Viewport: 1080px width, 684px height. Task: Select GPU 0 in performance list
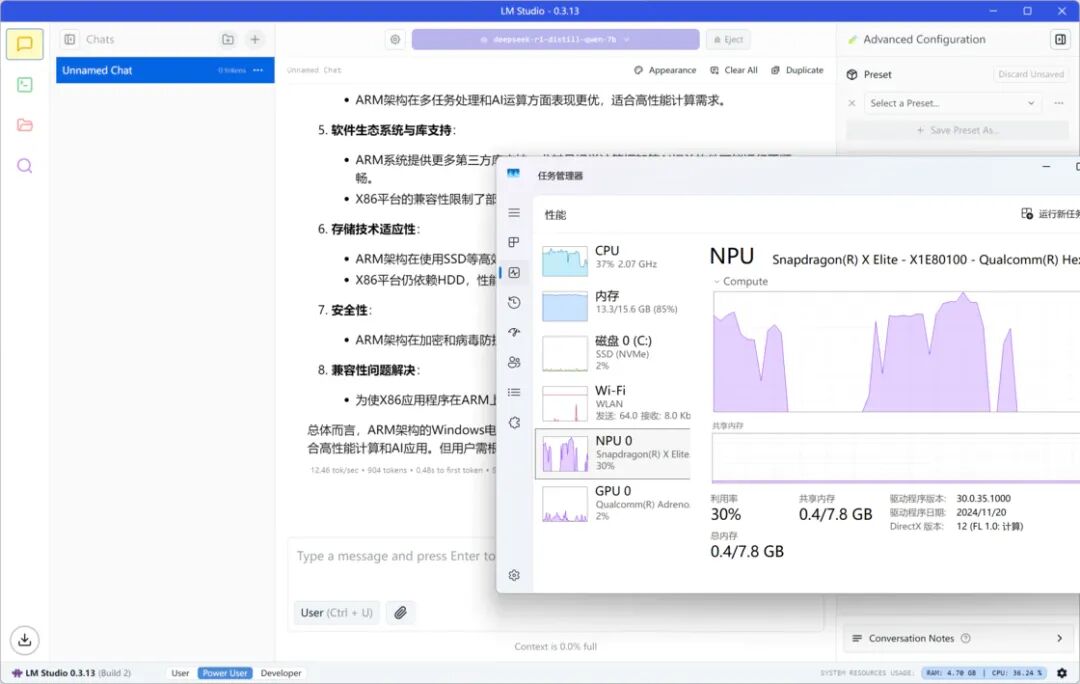pyautogui.click(x=613, y=504)
